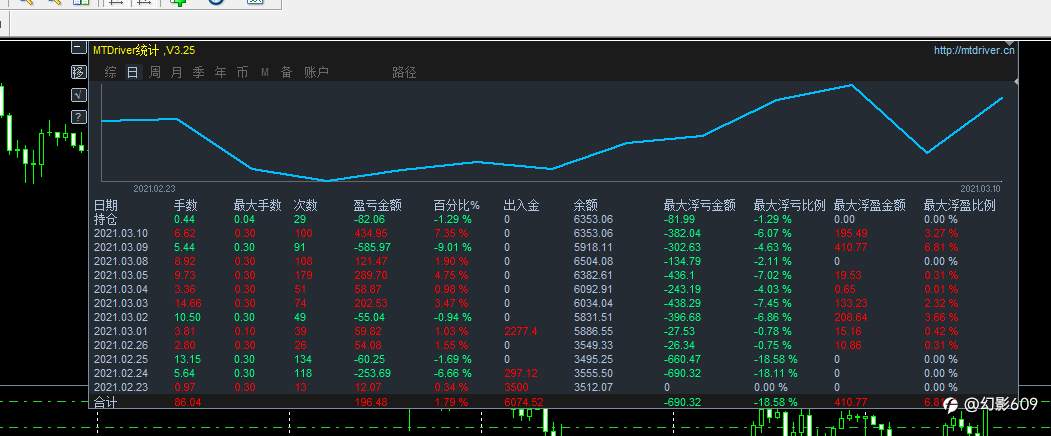Click the 盈亏金额 column header
Image resolution: width=1051 pixels, height=436 pixels.
(x=377, y=205)
